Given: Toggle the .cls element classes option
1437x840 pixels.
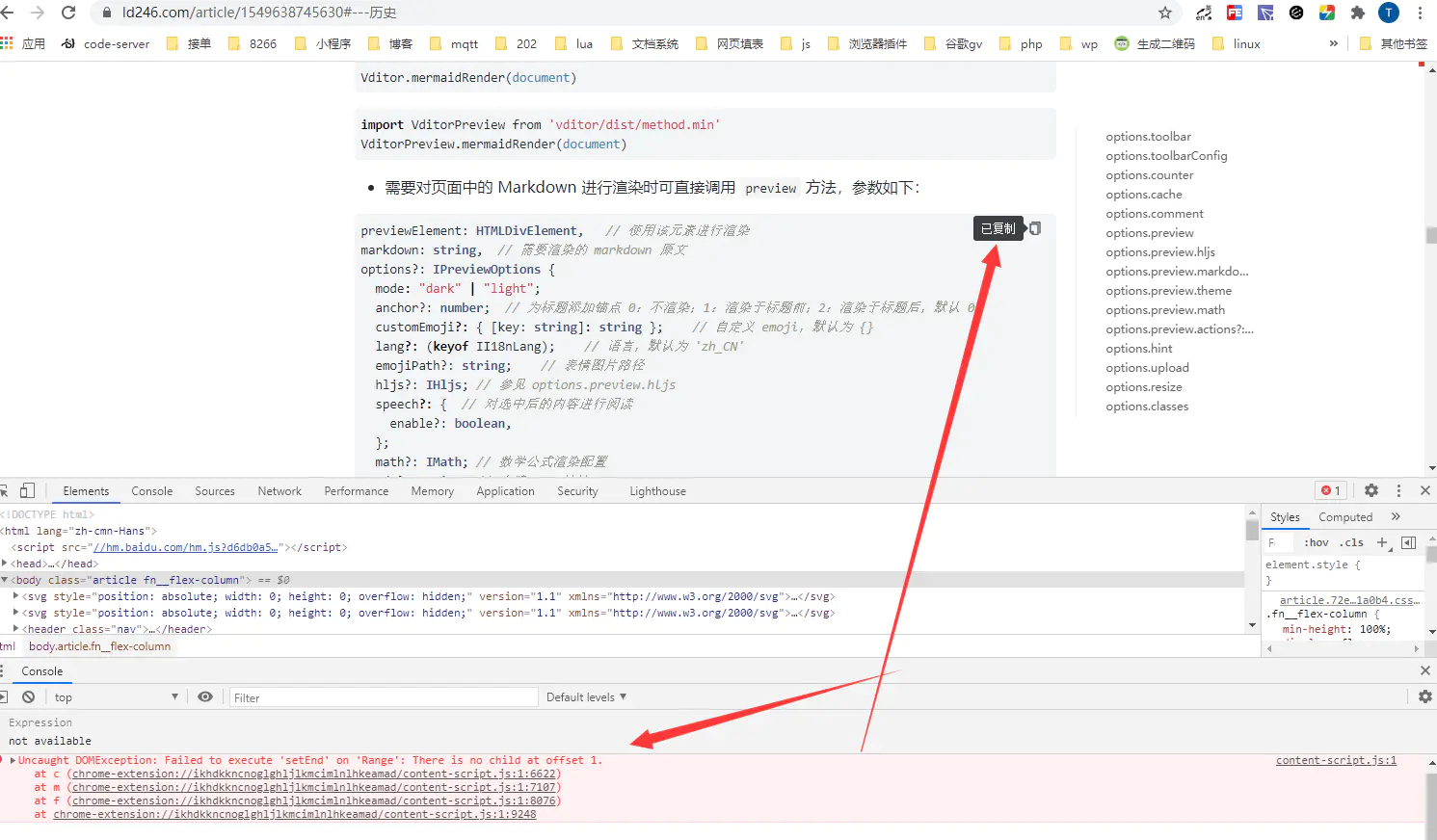Looking at the screenshot, I should pyautogui.click(x=1353, y=542).
